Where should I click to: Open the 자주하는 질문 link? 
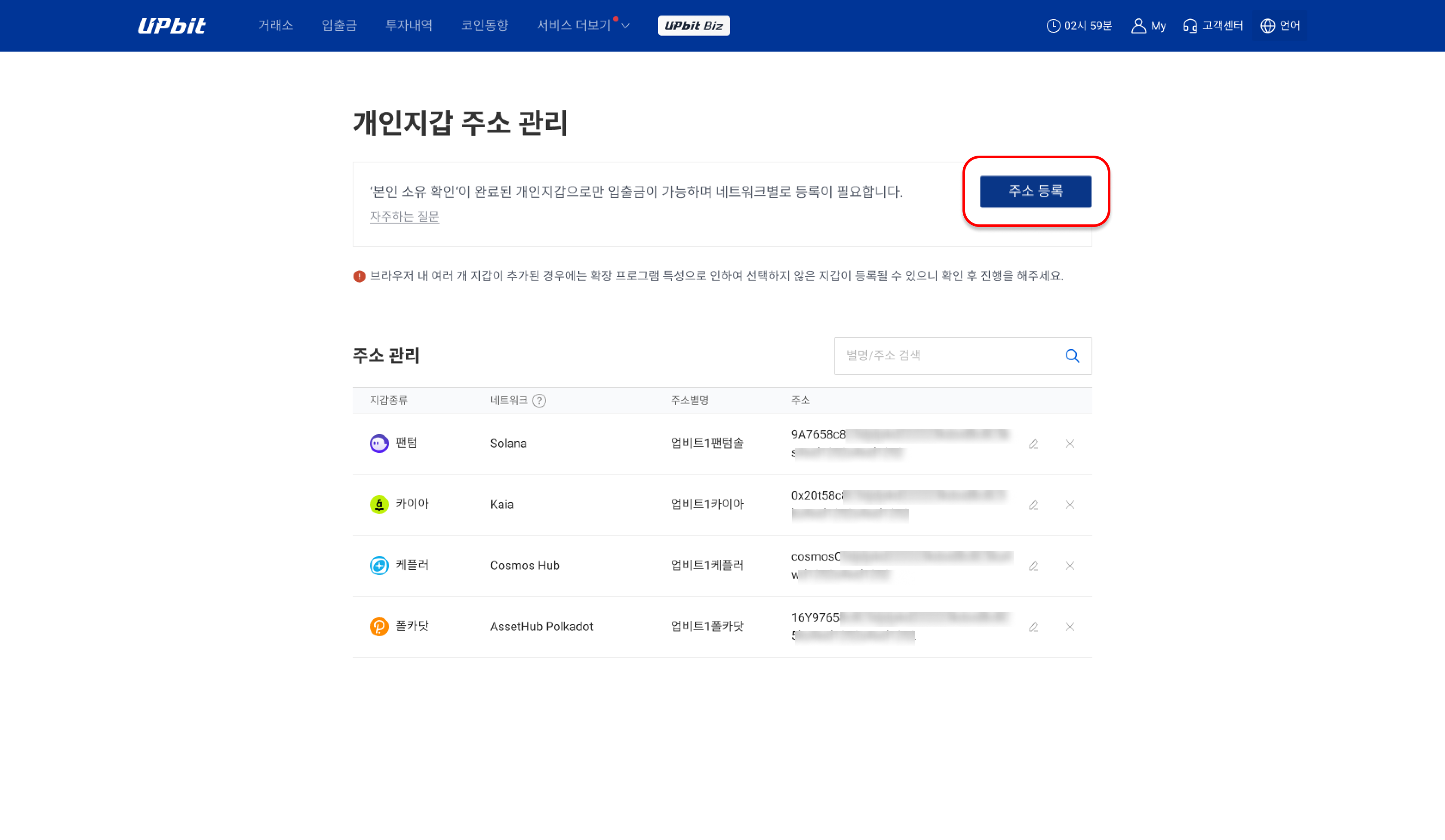coord(404,217)
